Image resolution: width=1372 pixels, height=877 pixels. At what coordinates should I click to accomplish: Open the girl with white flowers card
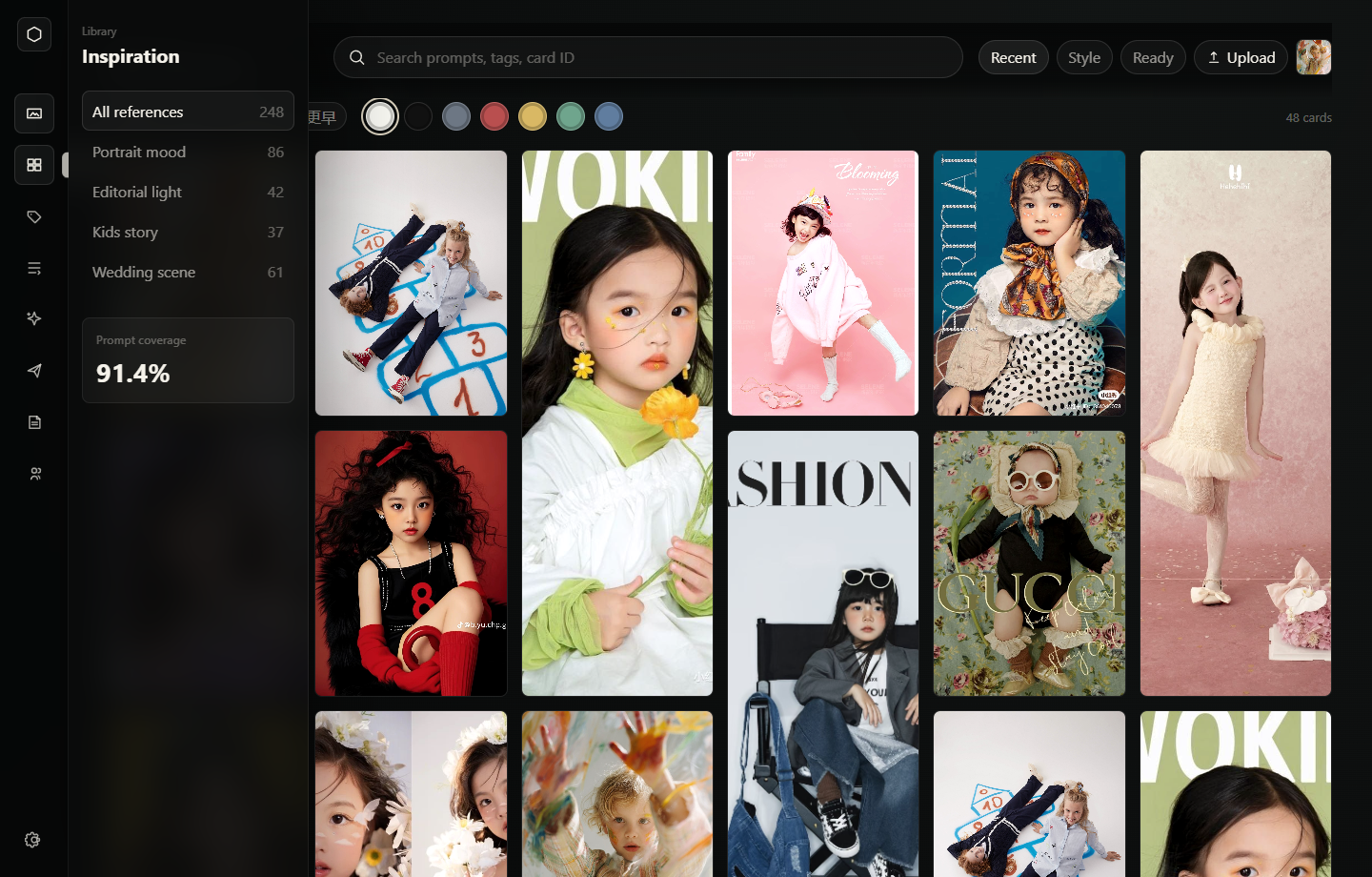click(x=412, y=794)
